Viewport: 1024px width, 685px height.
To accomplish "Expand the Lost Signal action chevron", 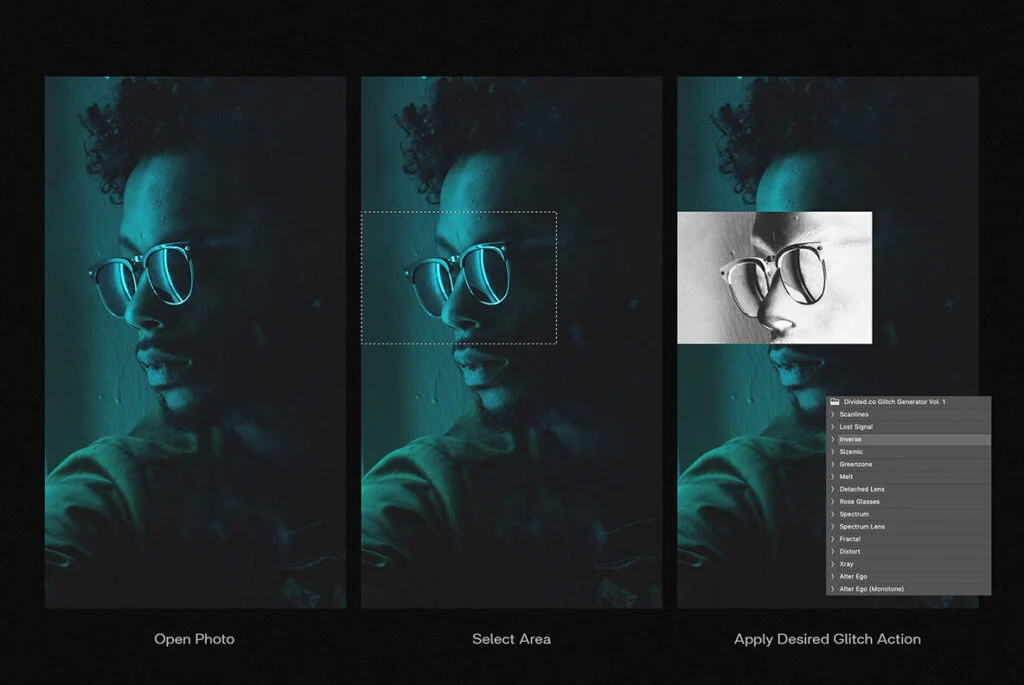I will click(833, 427).
